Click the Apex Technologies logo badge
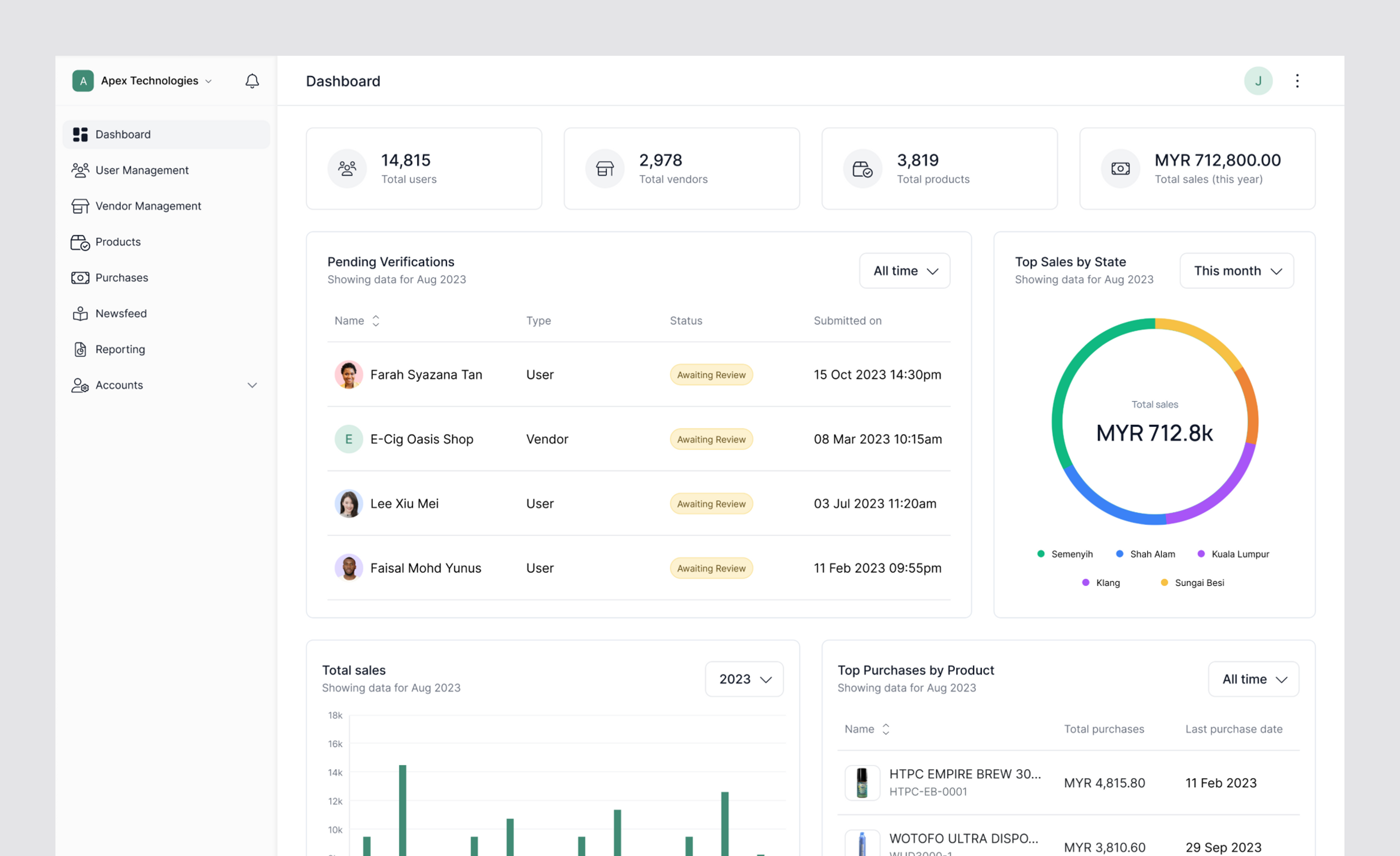The height and width of the screenshot is (856, 1400). point(83,81)
